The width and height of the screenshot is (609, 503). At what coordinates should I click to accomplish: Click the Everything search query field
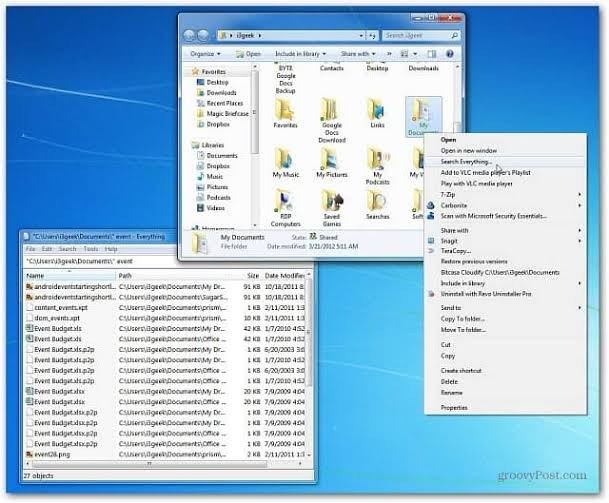168,261
